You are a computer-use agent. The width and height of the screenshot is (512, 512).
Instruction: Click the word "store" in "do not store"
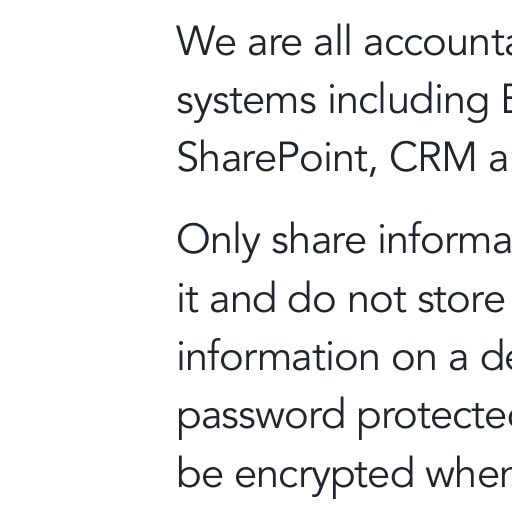pyautogui.click(x=461, y=299)
